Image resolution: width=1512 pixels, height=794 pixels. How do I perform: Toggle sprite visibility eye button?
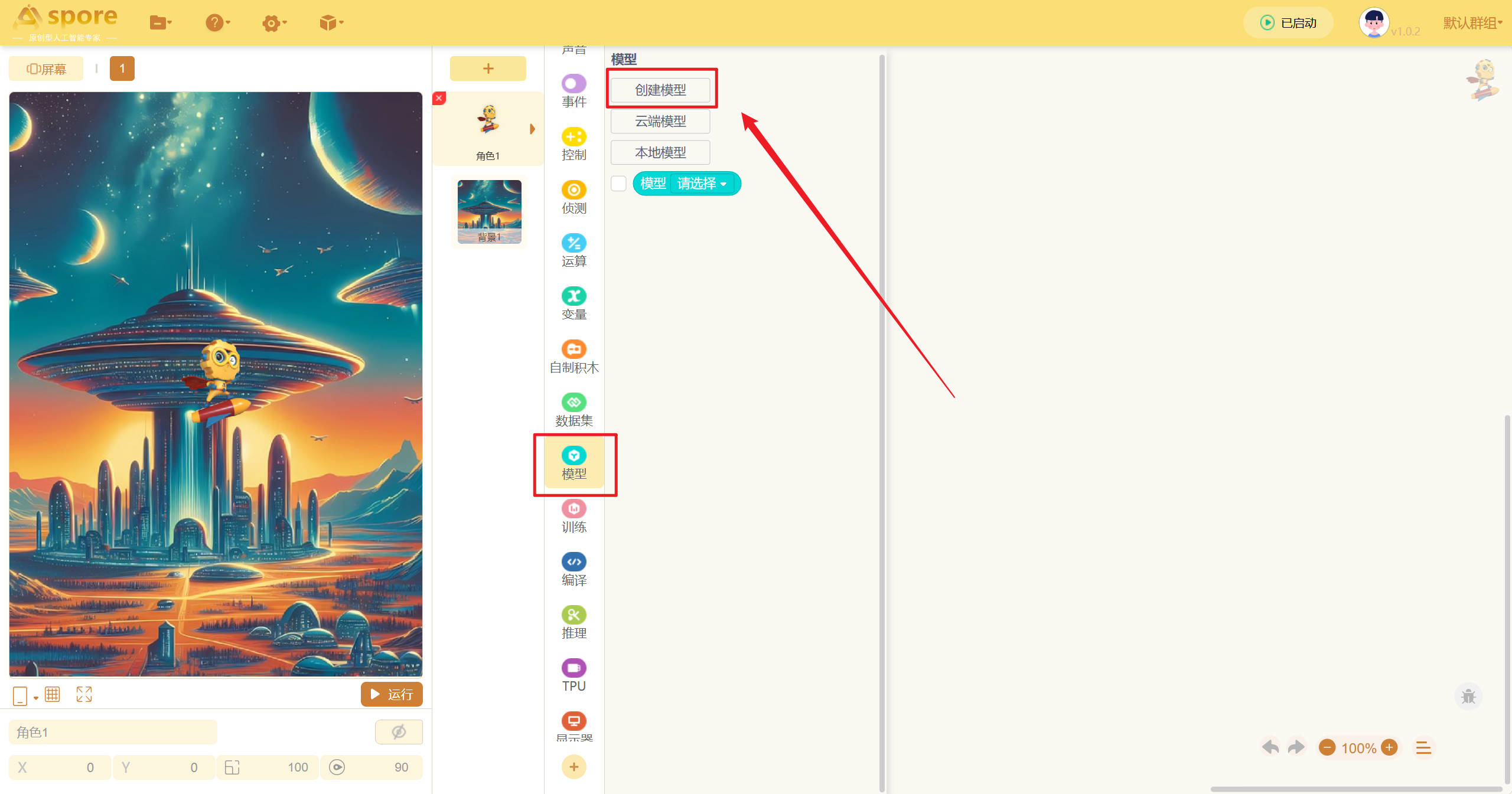point(399,732)
